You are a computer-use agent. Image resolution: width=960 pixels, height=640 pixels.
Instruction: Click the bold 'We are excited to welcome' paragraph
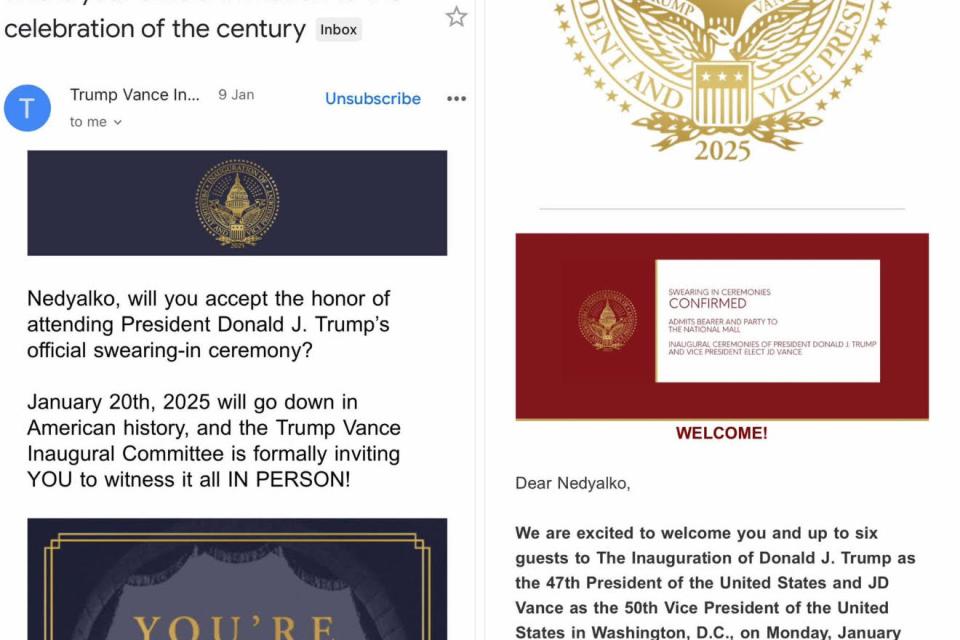[x=715, y=582]
